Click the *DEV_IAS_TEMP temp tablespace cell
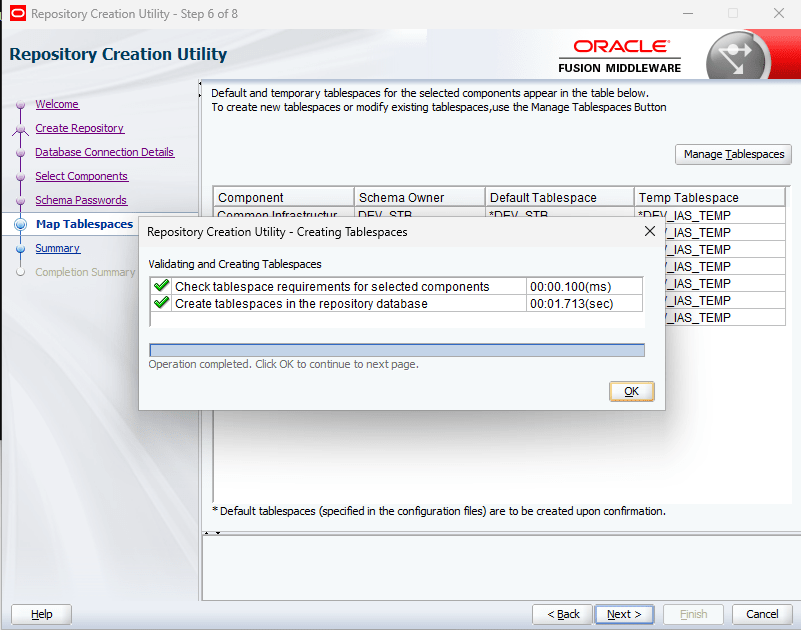 pyautogui.click(x=710, y=215)
